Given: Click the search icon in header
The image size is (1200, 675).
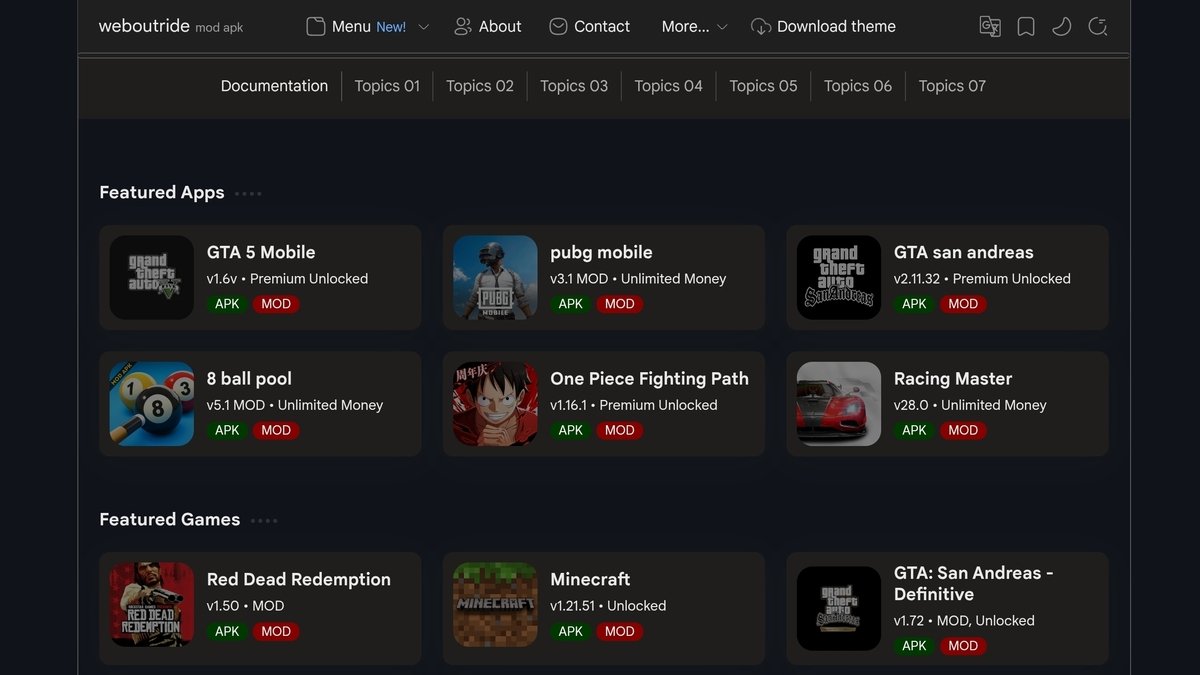Looking at the screenshot, I should coord(1097,27).
